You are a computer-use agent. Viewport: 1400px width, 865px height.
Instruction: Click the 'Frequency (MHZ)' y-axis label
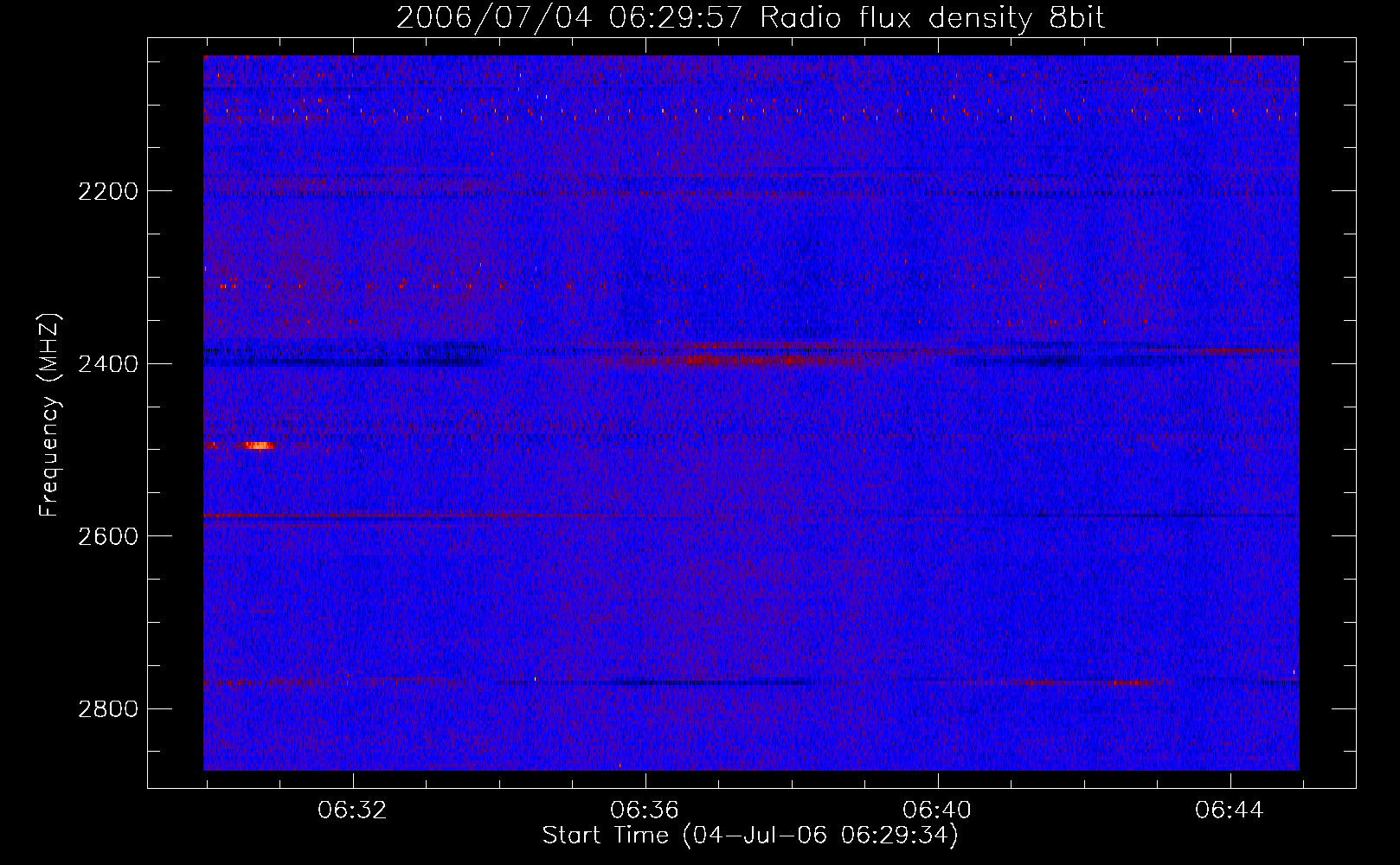49,415
